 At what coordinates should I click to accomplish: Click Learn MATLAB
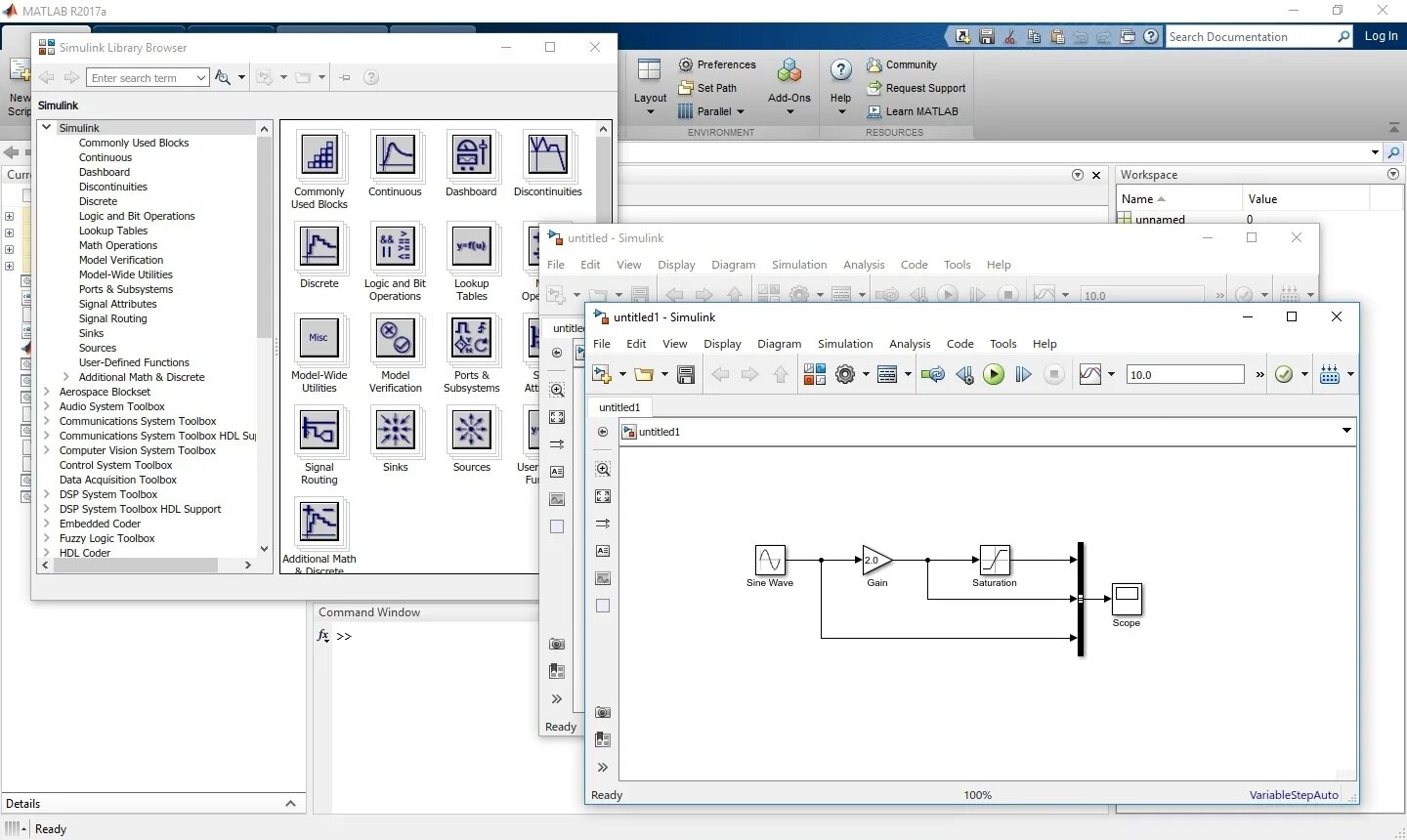coord(913,111)
